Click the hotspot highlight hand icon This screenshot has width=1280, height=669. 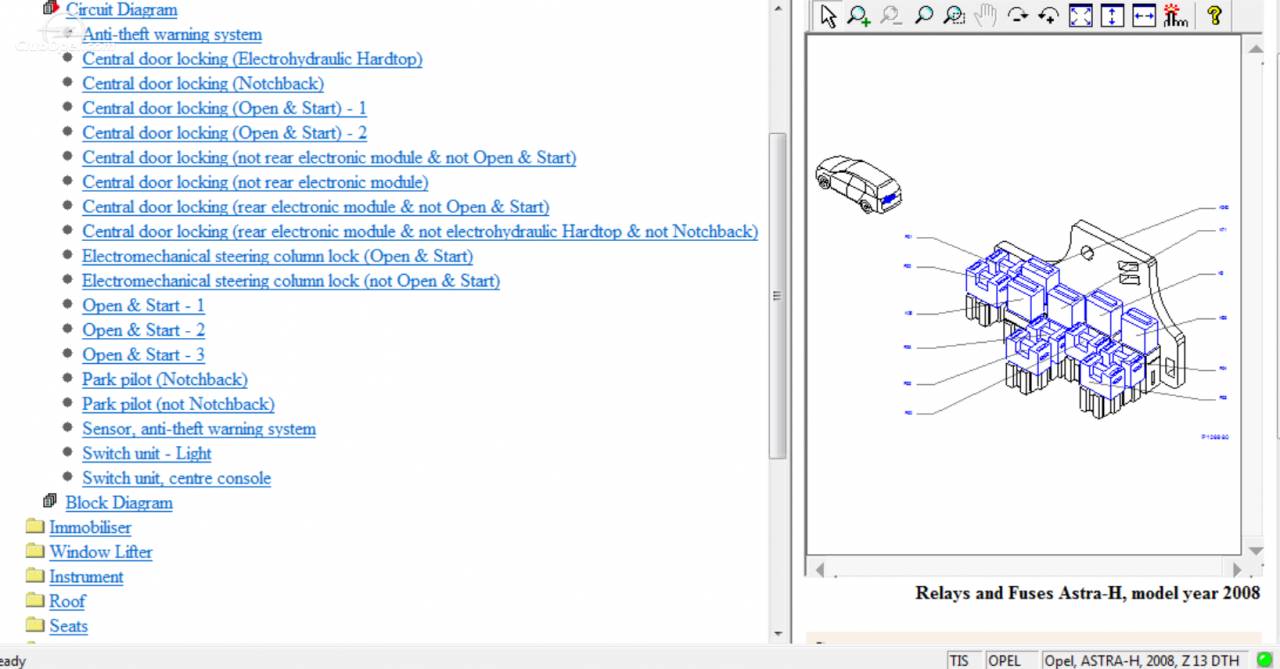tap(1176, 16)
